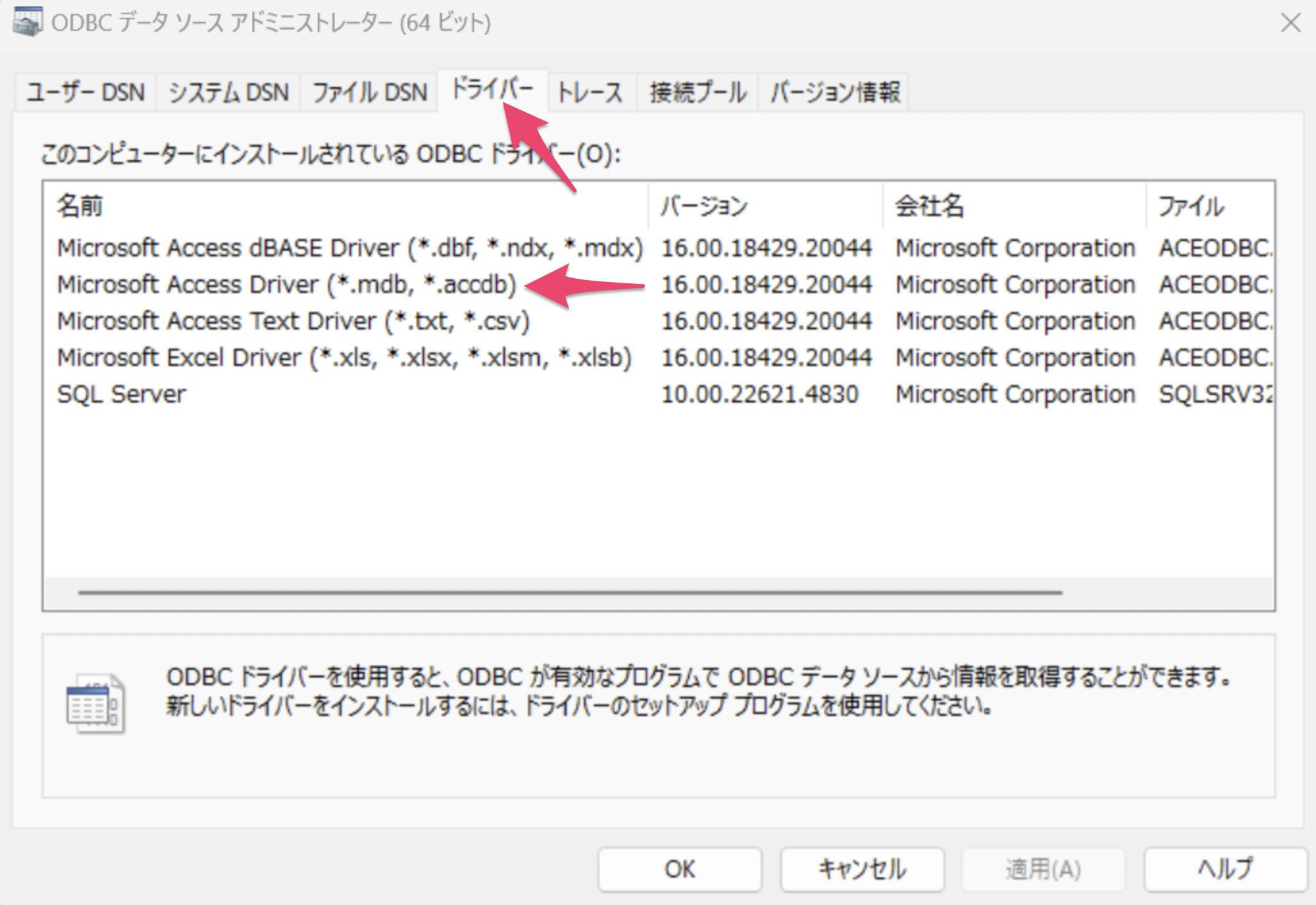Click version cell of dBASE Driver row
1316x905 pixels.
tap(766, 248)
